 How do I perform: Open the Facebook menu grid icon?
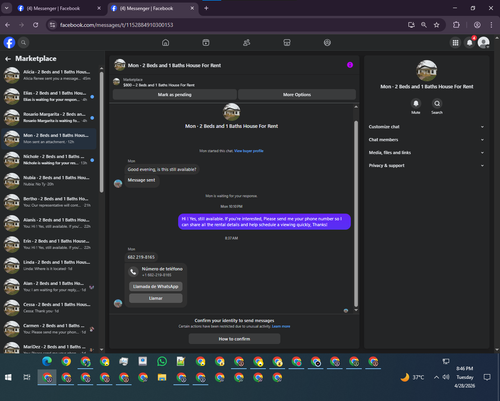click(x=455, y=43)
